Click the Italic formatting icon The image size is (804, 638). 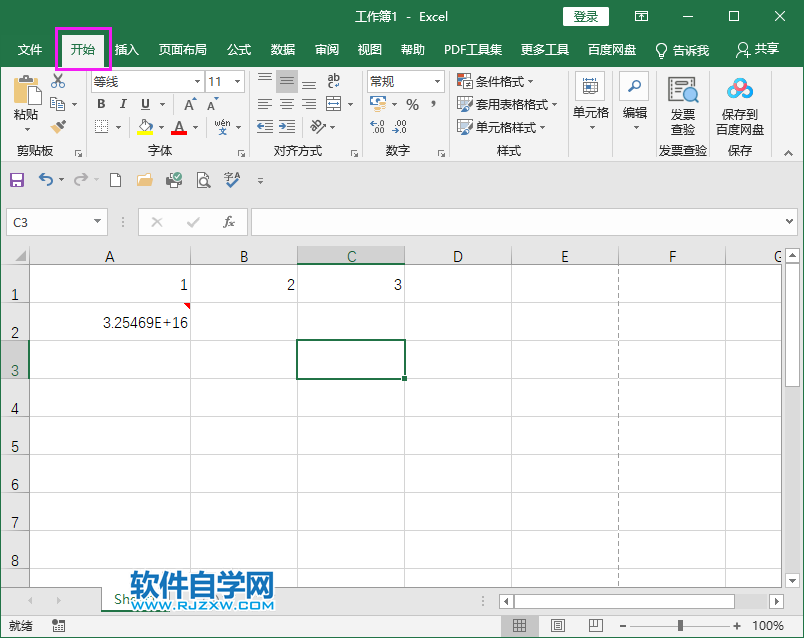click(x=122, y=103)
